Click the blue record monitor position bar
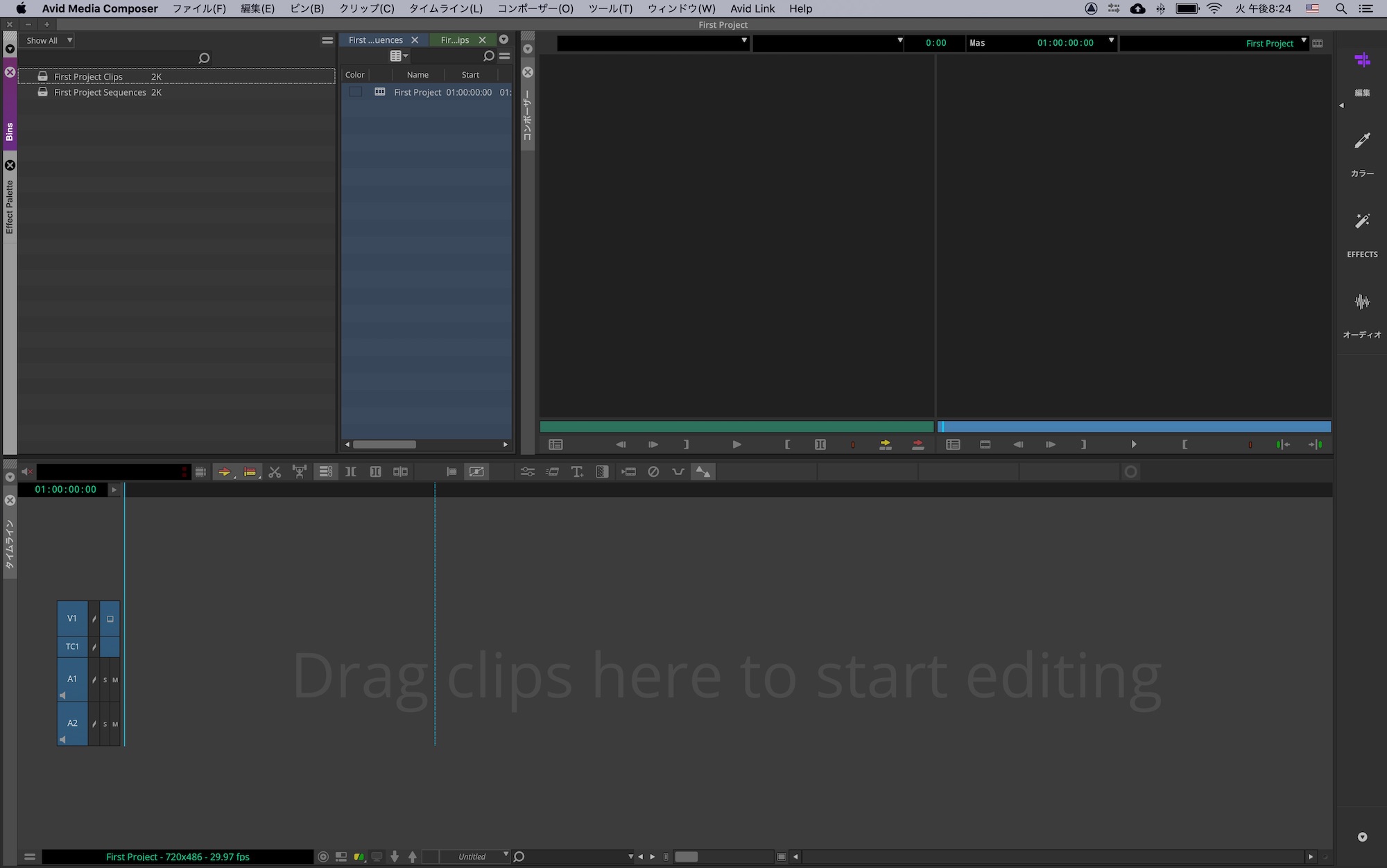Screen dimensions: 1387x868 point(1134,426)
